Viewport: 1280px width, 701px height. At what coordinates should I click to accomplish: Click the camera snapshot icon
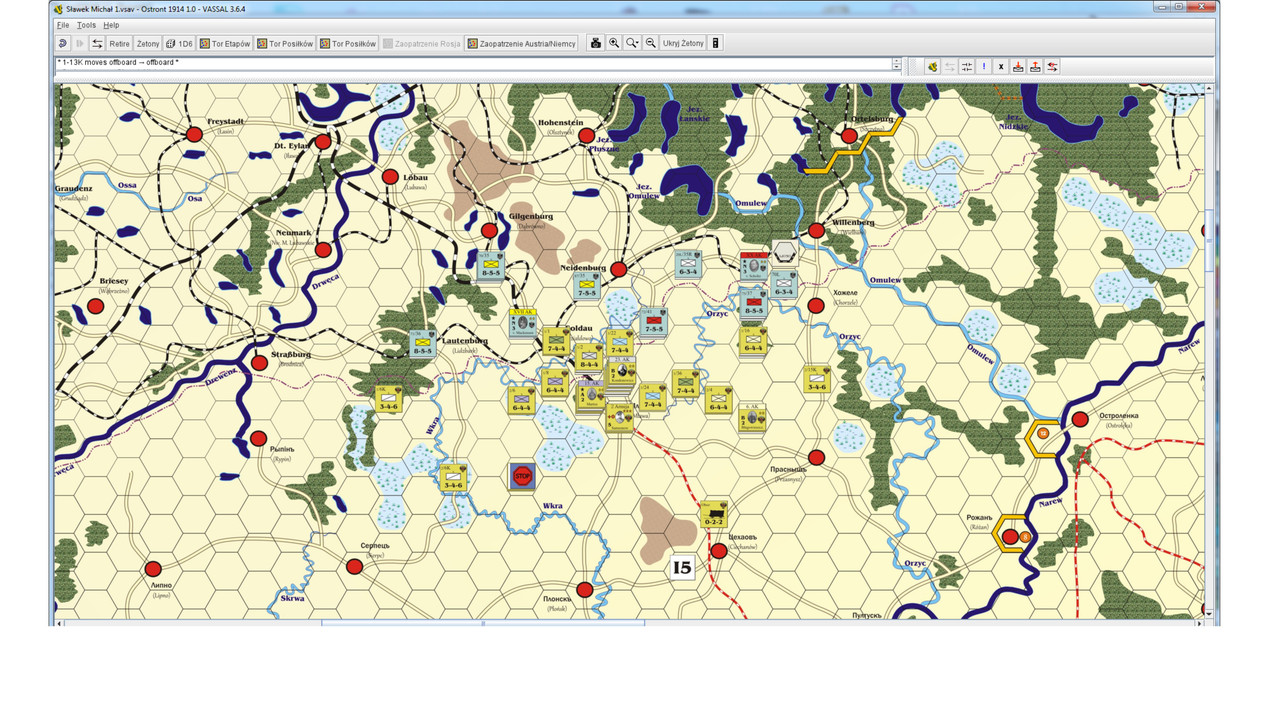click(596, 43)
